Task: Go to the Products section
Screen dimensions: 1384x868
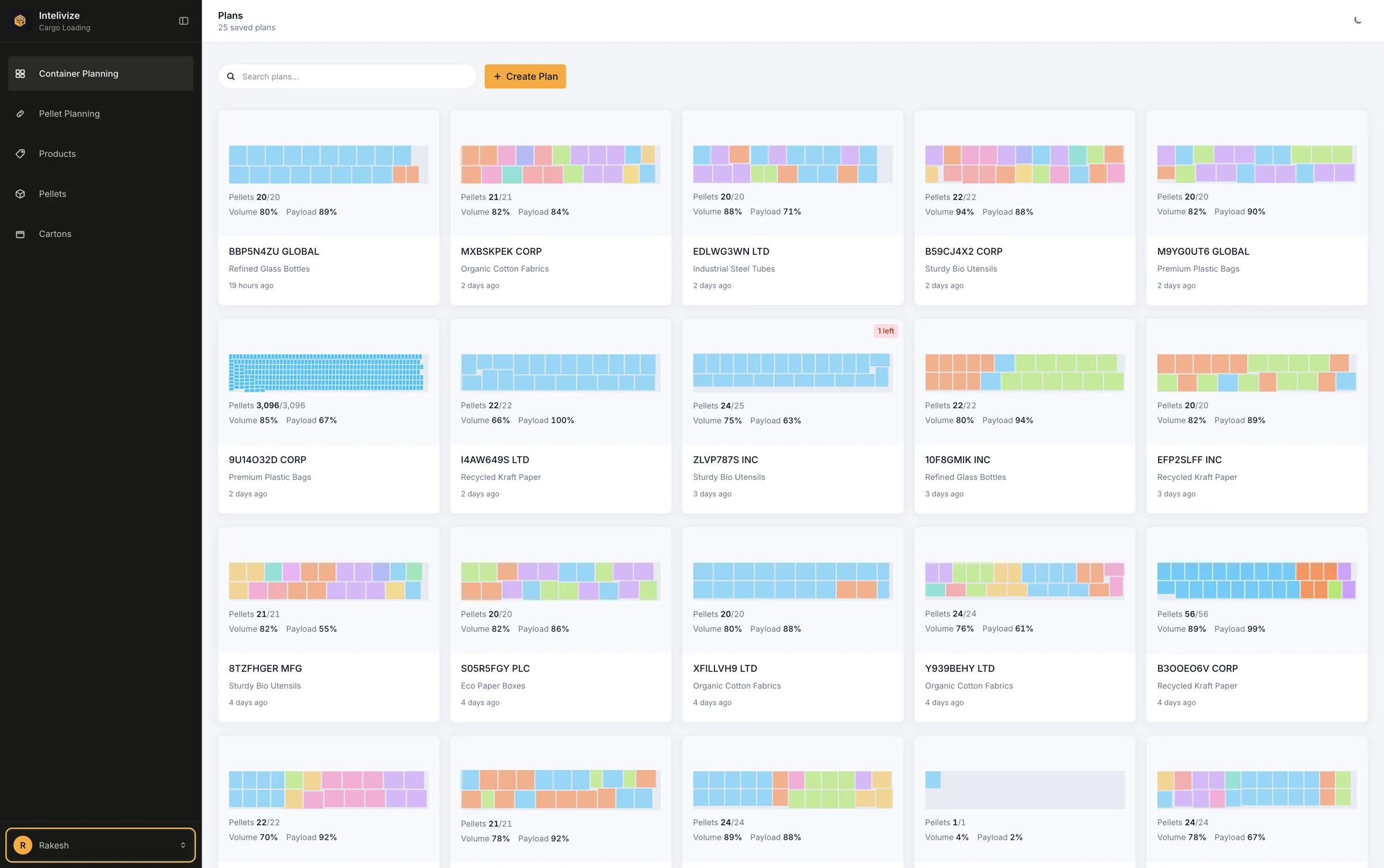Action: 100,153
